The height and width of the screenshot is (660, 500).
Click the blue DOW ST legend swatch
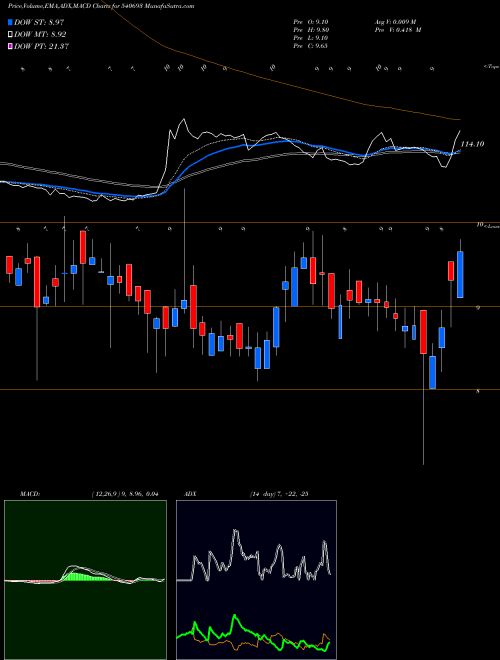point(11,22)
